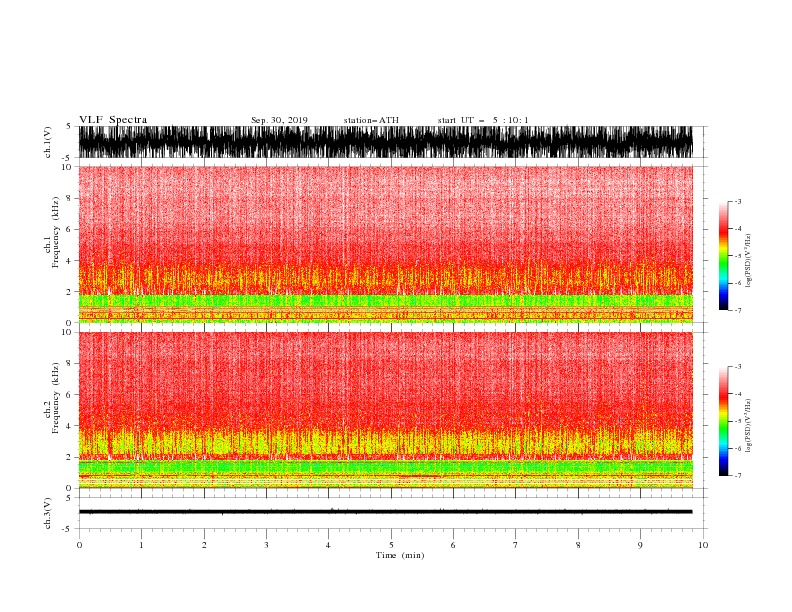Click the ch.3 voltage waveform trace

tap(386, 512)
